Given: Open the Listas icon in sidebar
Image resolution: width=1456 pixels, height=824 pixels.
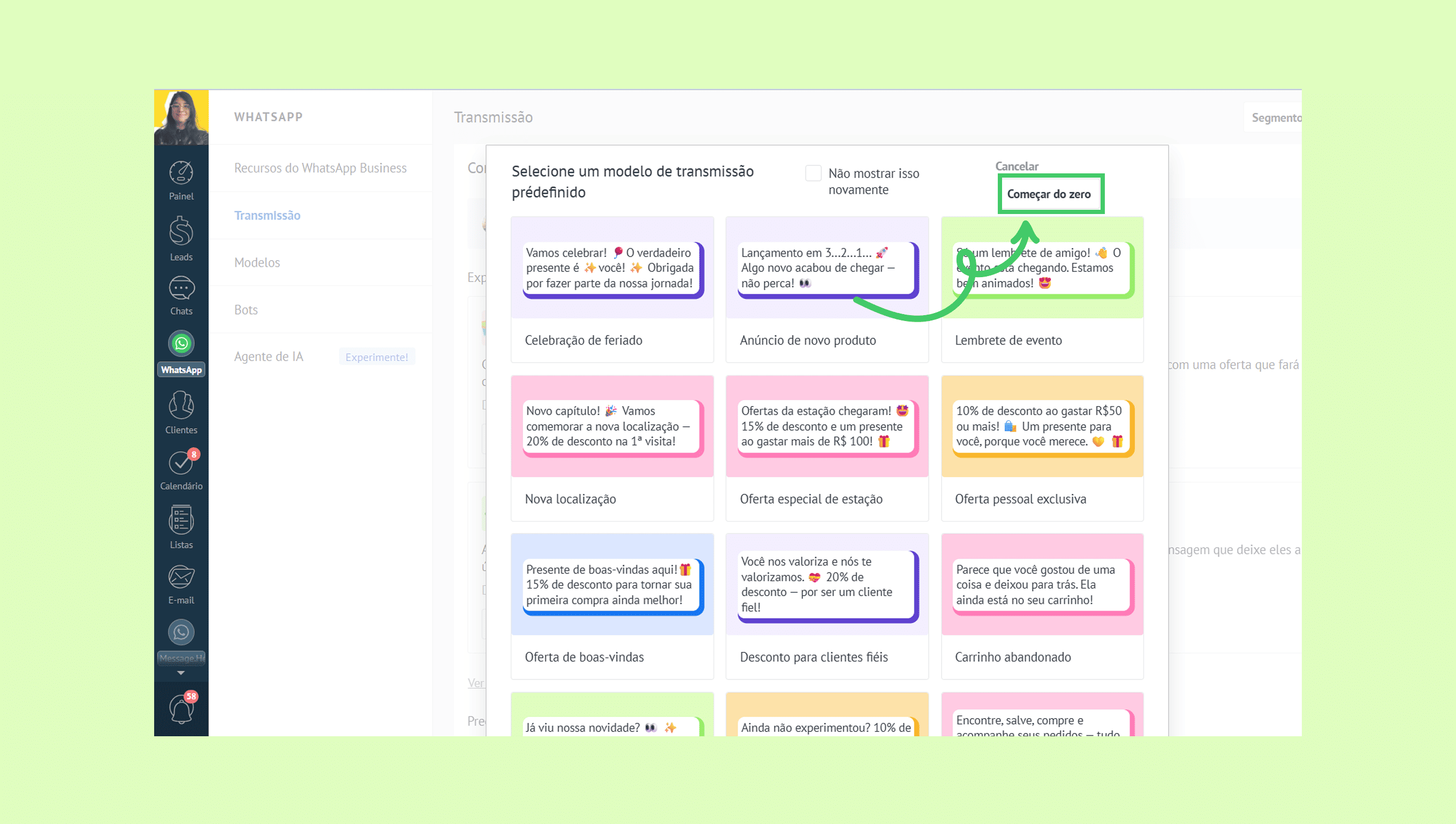Looking at the screenshot, I should pos(181,521).
